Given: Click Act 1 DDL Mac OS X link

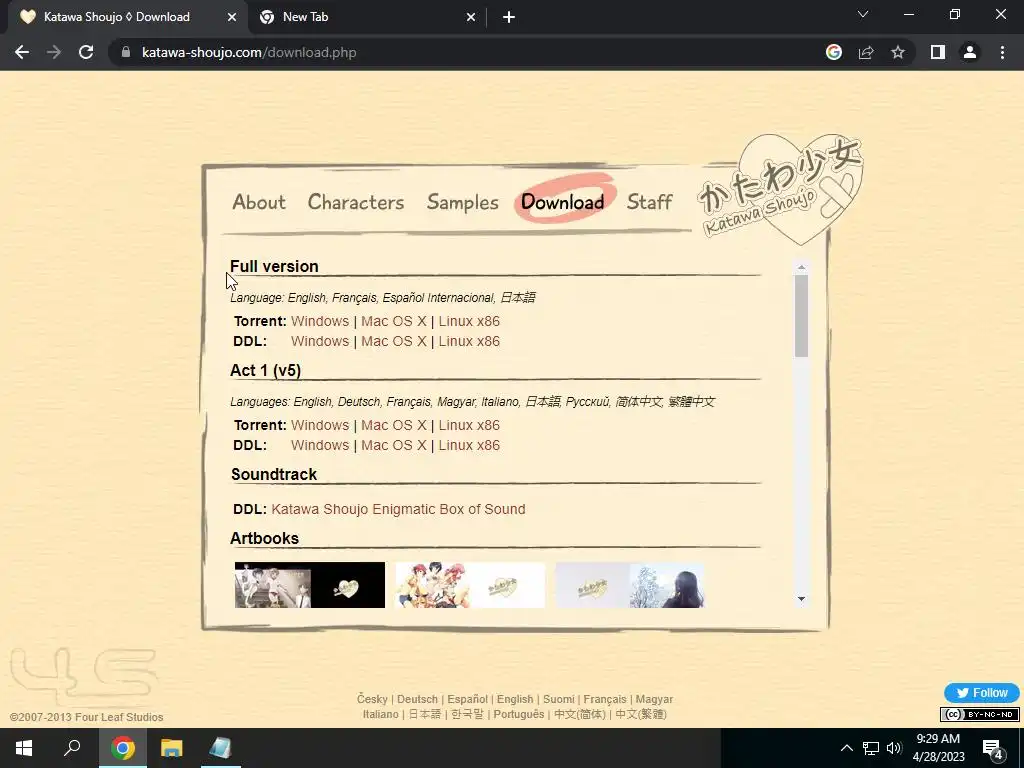Looking at the screenshot, I should click(394, 445).
